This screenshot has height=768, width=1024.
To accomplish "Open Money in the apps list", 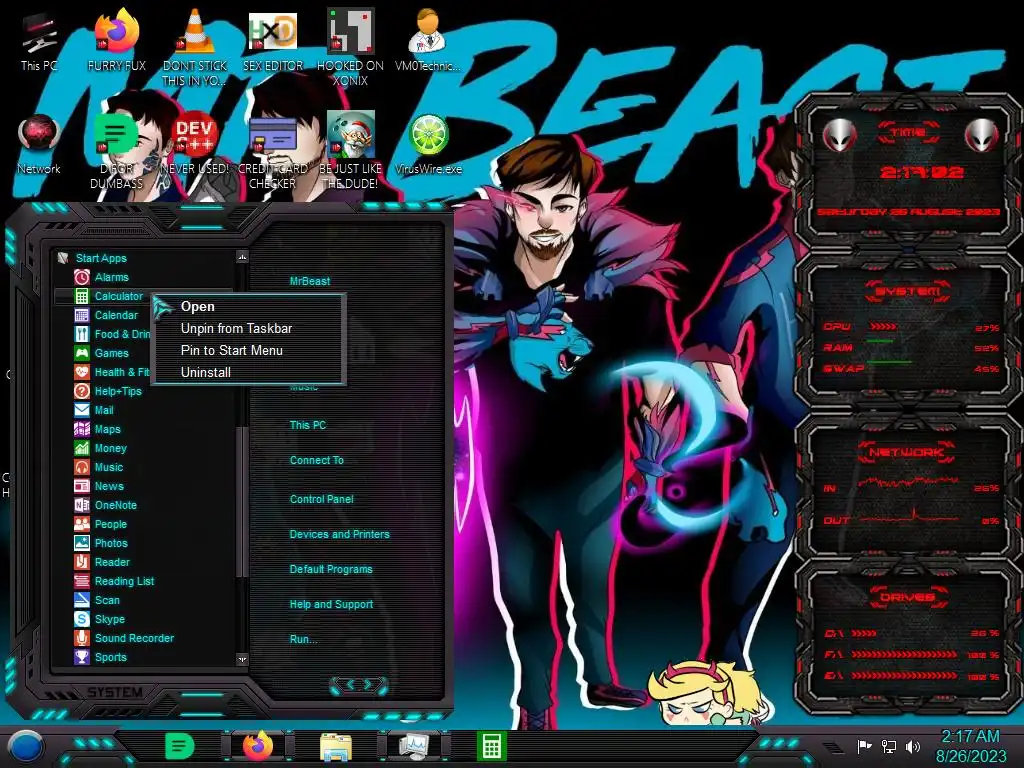I will click(x=101, y=447).
